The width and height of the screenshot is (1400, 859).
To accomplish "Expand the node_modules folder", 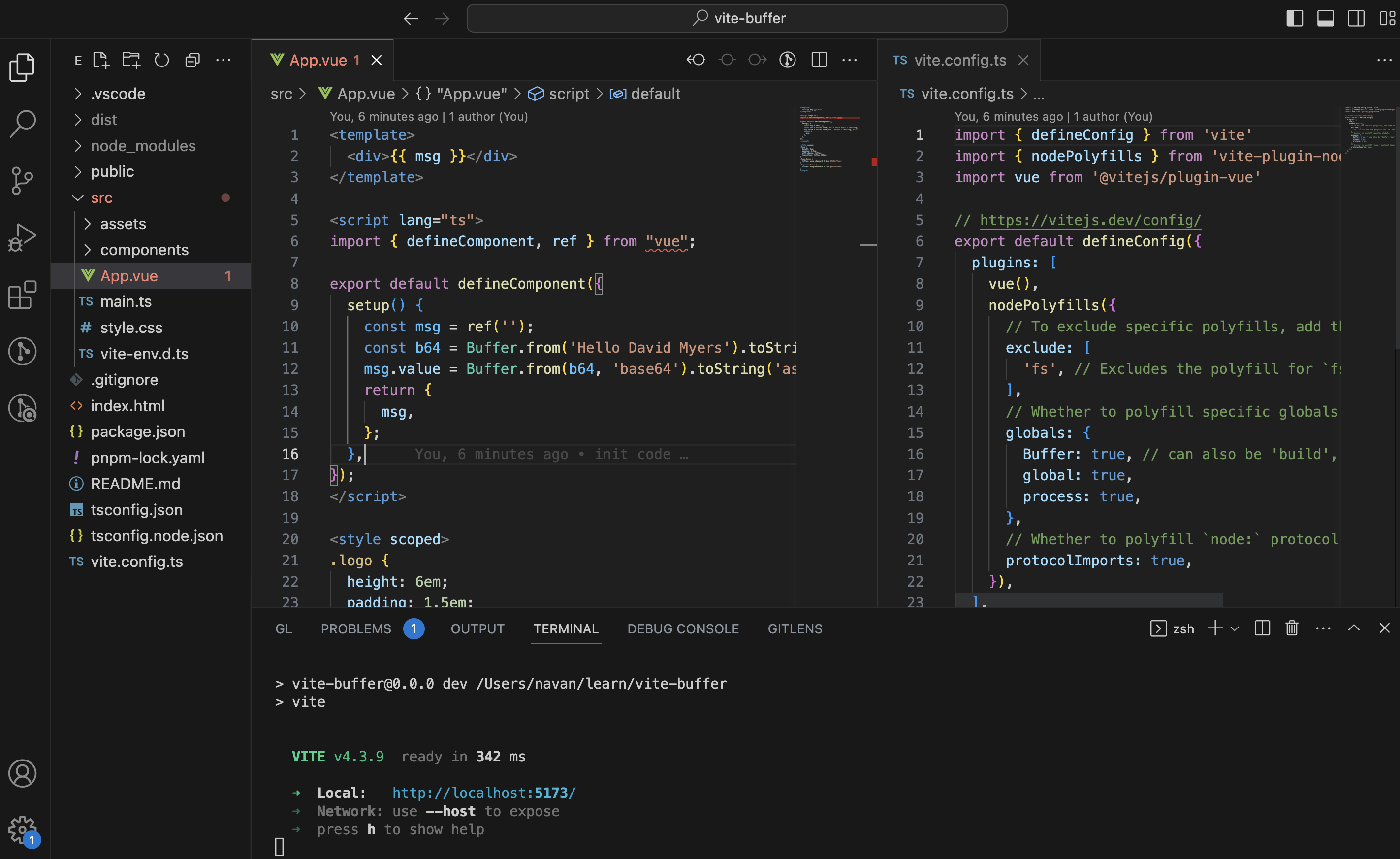I will point(143,145).
